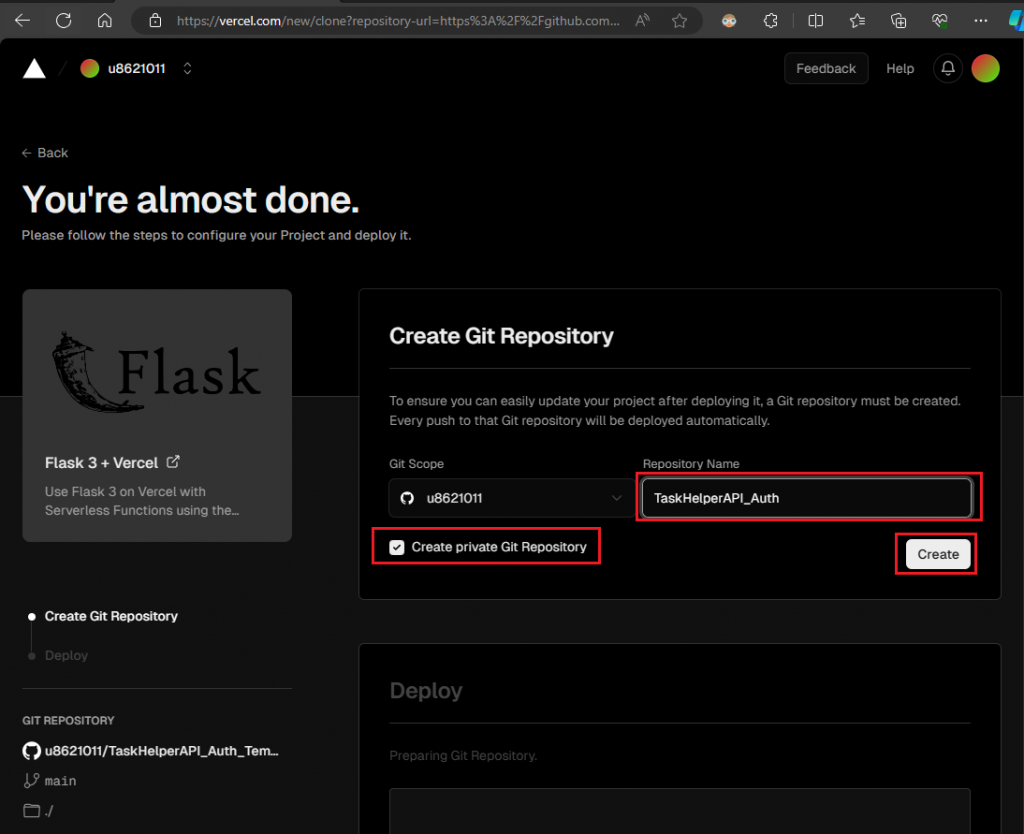Add page to favorites star icon
The height and width of the screenshot is (834, 1024).
point(679,21)
